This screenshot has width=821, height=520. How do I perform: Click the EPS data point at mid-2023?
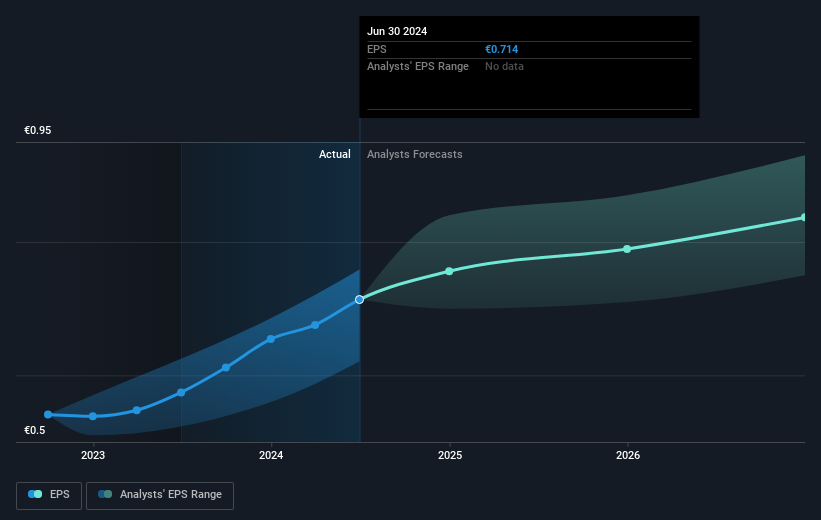click(x=181, y=392)
